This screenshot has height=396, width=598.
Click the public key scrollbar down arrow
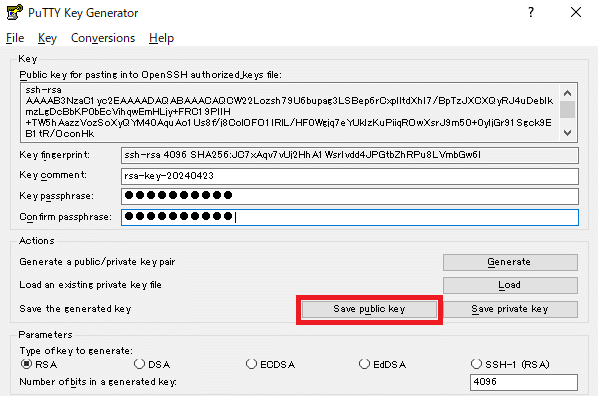click(x=567, y=133)
